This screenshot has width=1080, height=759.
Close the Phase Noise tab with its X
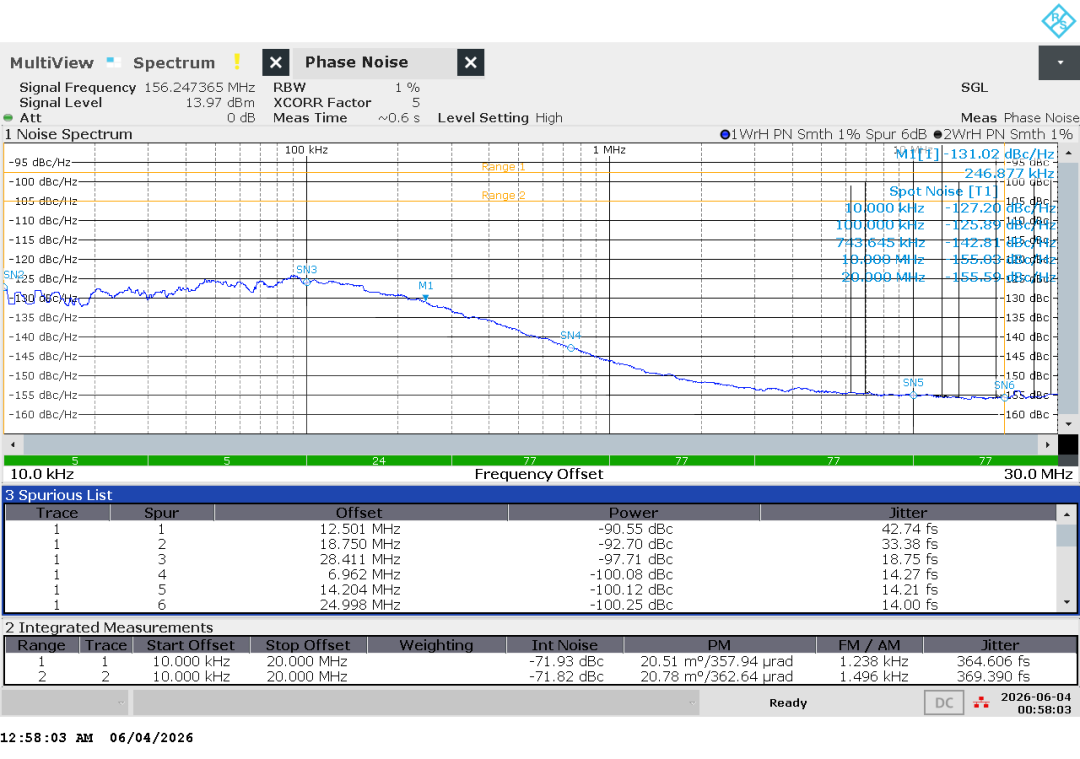(470, 63)
